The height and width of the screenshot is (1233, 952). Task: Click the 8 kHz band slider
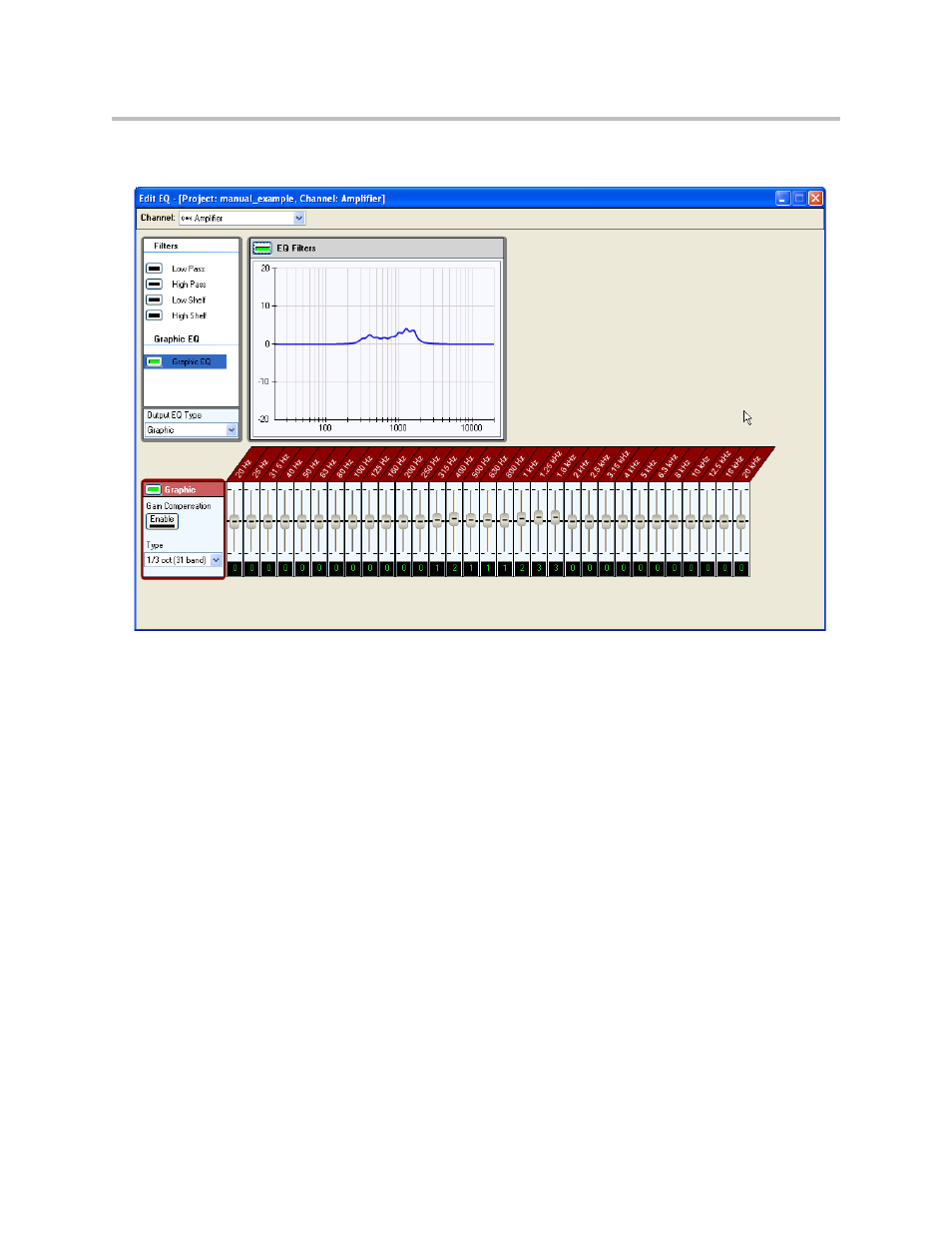tap(674, 521)
